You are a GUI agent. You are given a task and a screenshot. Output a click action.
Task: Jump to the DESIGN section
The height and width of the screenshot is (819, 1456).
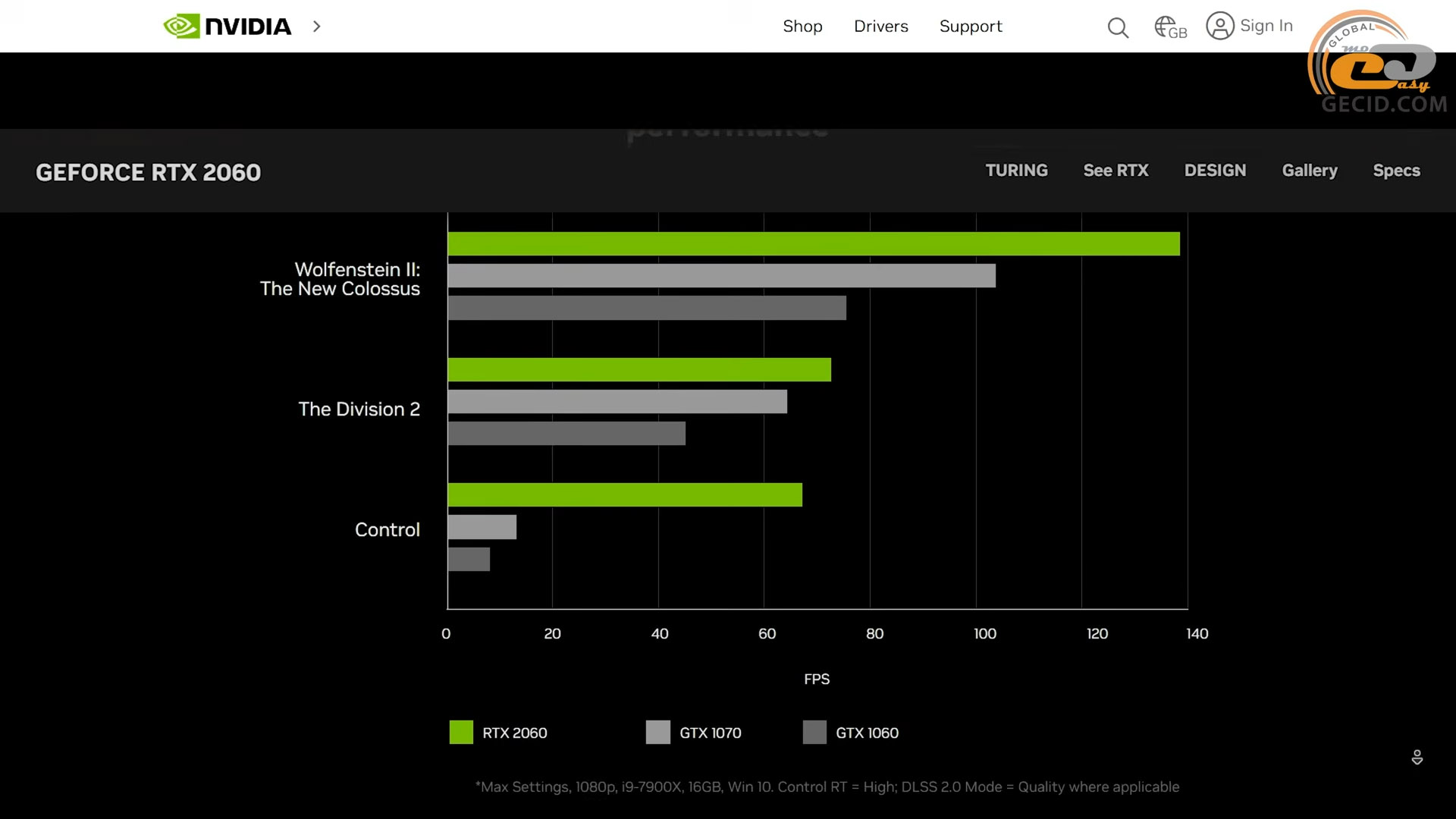coord(1215,171)
